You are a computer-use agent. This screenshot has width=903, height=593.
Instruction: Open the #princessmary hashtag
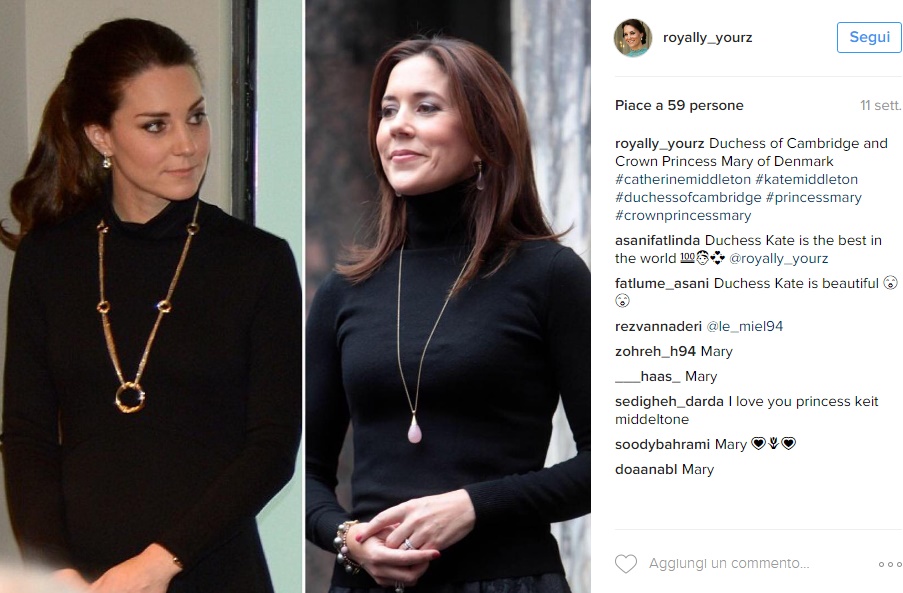[814, 197]
